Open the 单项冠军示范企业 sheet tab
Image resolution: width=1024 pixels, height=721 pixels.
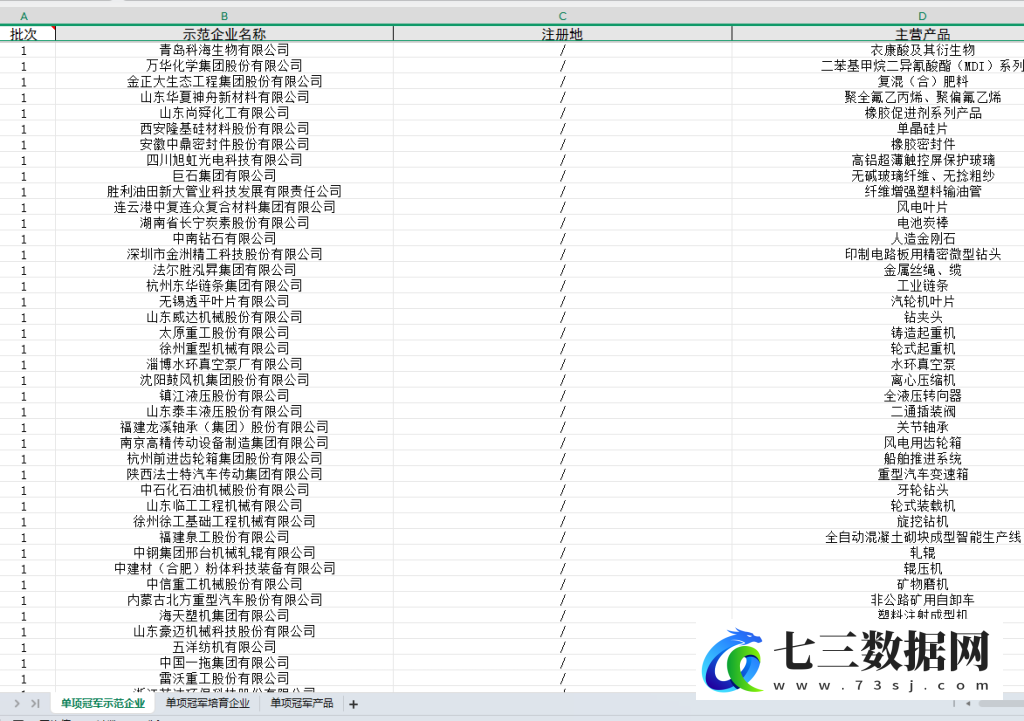pyautogui.click(x=103, y=703)
